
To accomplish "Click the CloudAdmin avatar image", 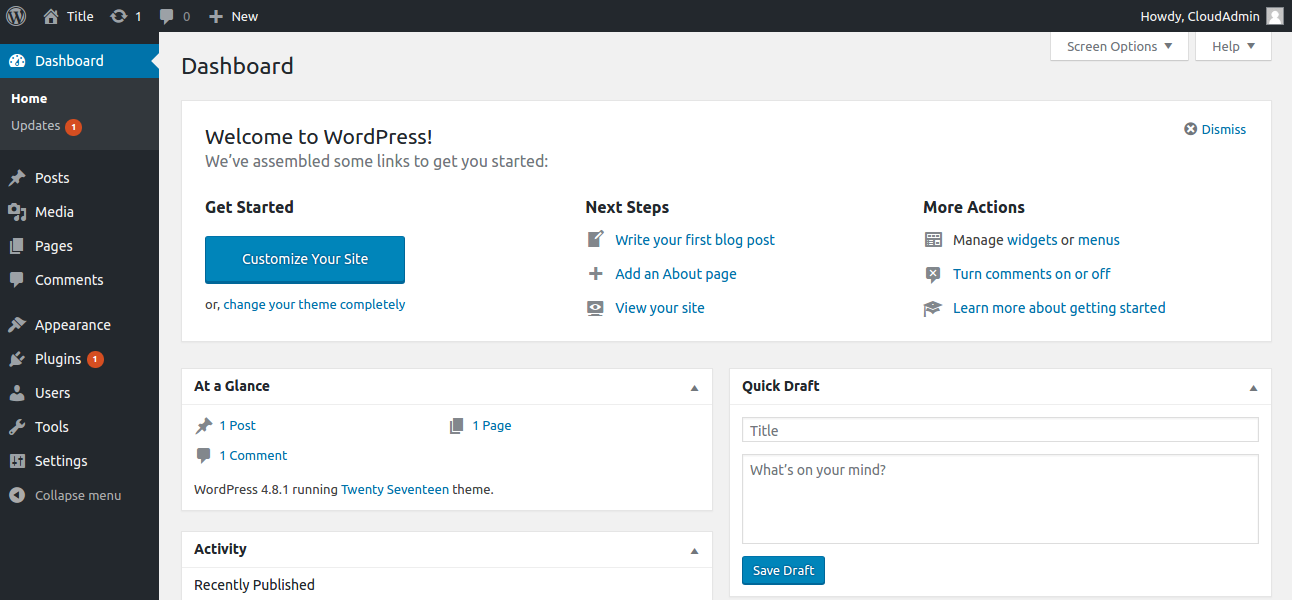I will (1274, 16).
